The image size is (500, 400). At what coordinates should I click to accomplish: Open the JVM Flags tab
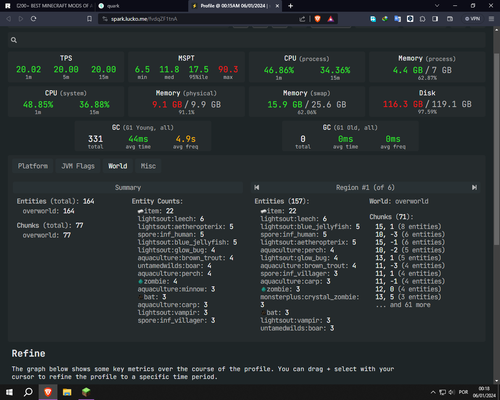coord(78,166)
